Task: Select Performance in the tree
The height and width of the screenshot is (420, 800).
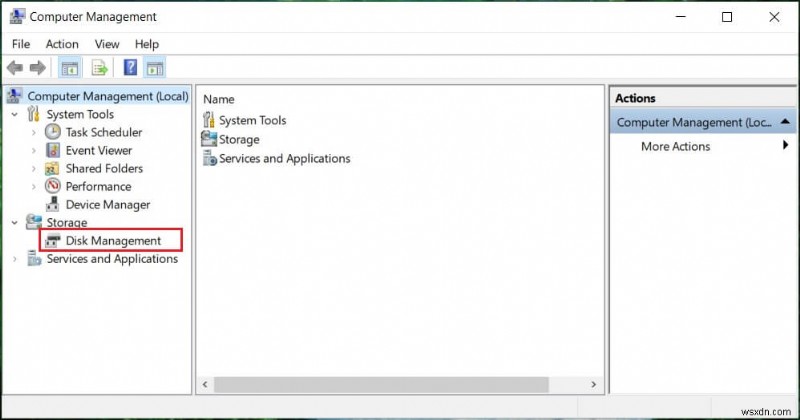Action: click(98, 186)
